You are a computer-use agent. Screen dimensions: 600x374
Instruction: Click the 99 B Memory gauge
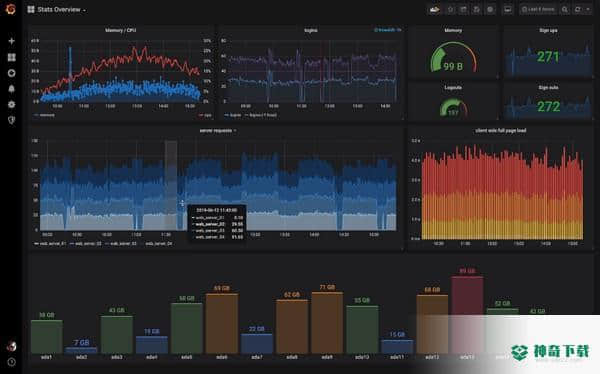(453, 58)
